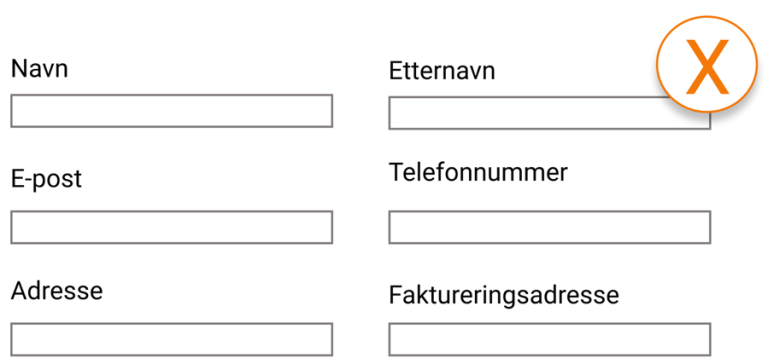Place cursor in surname box under Etternavn
768x364 pixels.
[550, 113]
